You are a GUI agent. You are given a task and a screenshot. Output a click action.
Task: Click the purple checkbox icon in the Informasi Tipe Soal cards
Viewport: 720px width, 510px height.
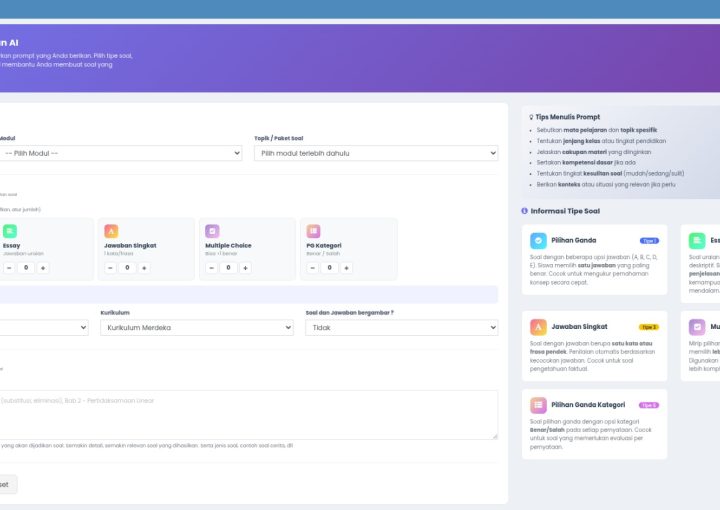[x=697, y=327]
